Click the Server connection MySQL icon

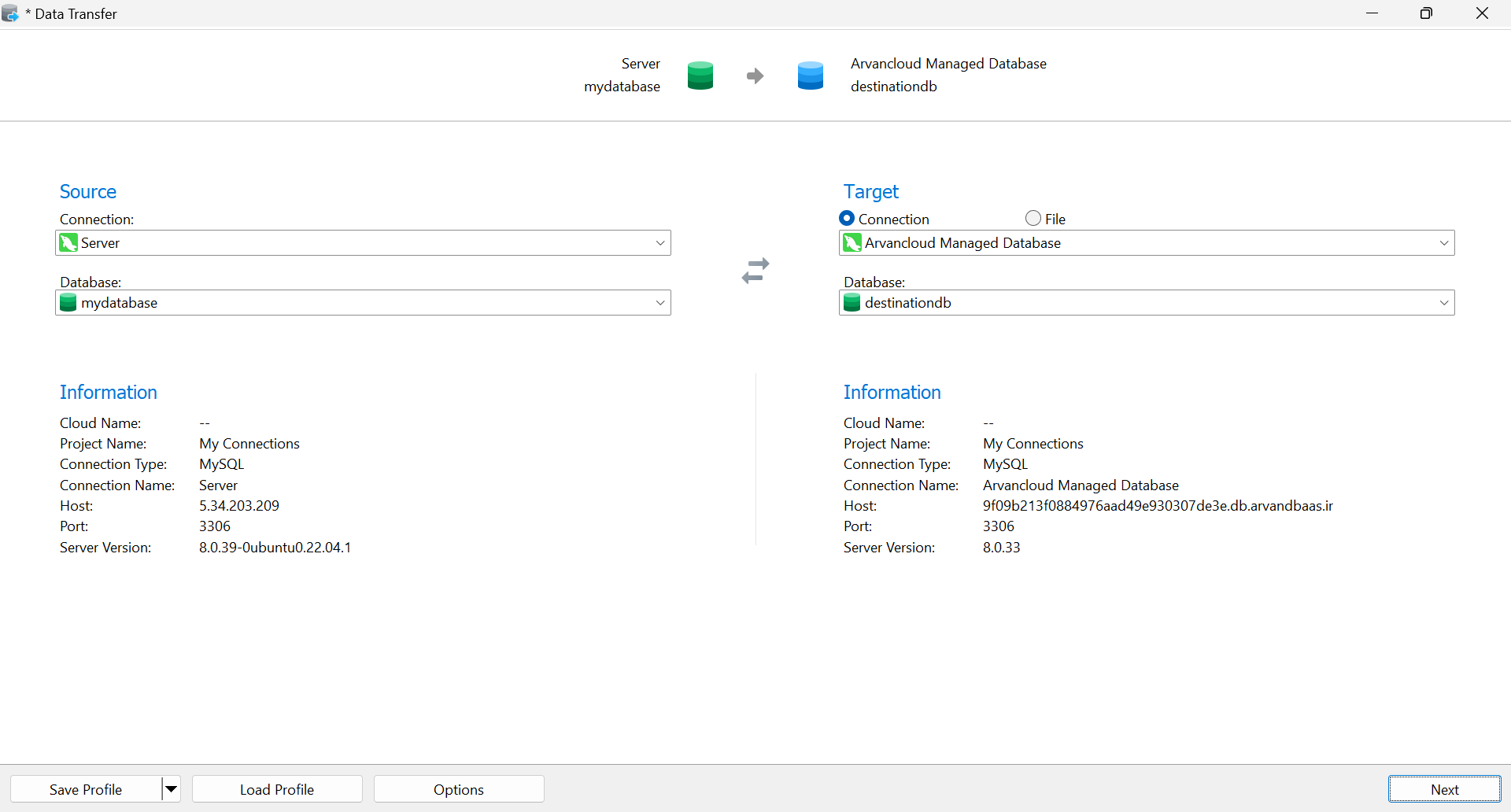coord(68,243)
